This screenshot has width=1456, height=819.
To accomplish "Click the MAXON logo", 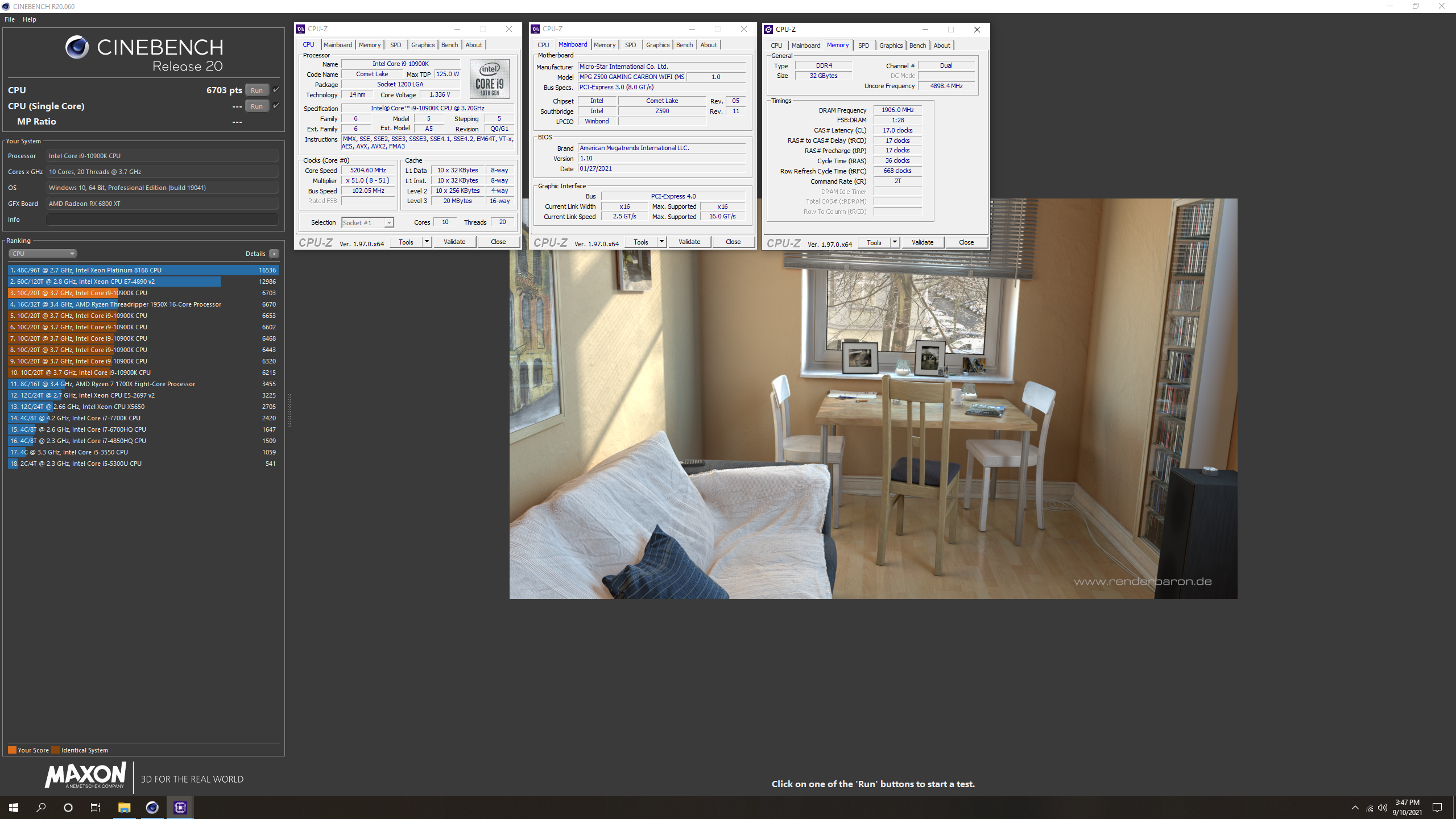I will [85, 776].
